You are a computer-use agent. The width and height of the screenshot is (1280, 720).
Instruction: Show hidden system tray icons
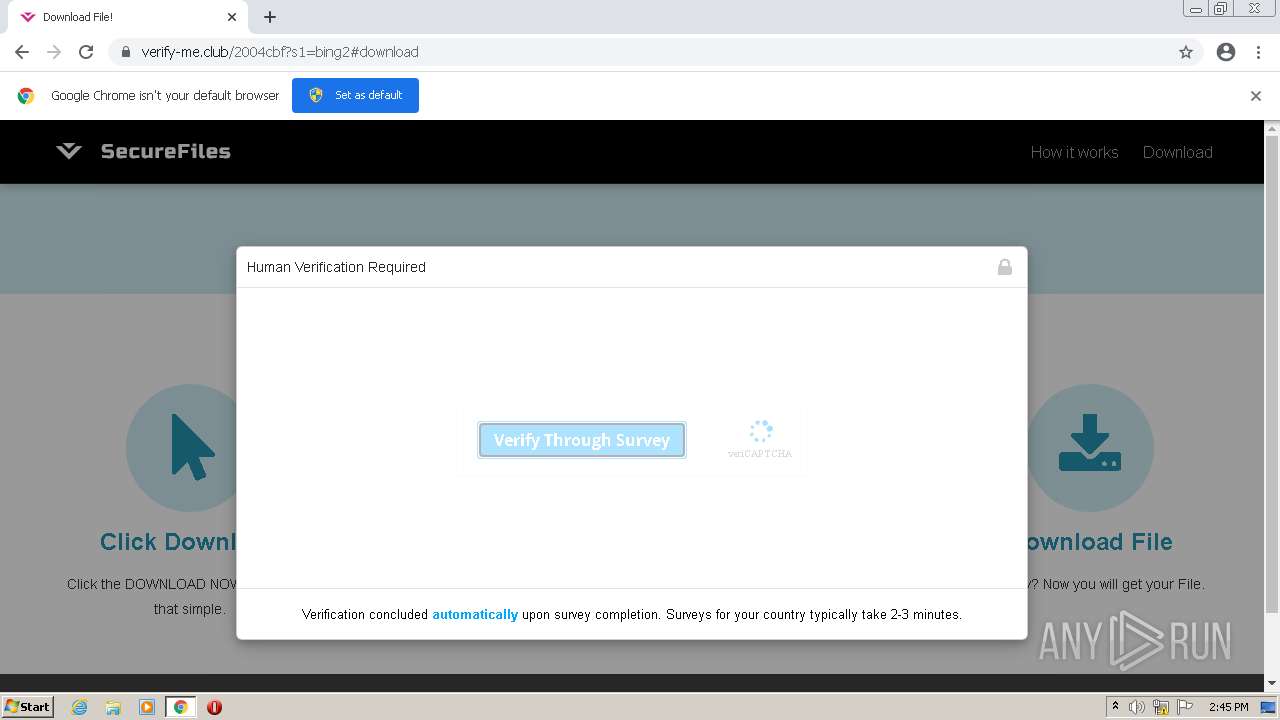(1115, 707)
